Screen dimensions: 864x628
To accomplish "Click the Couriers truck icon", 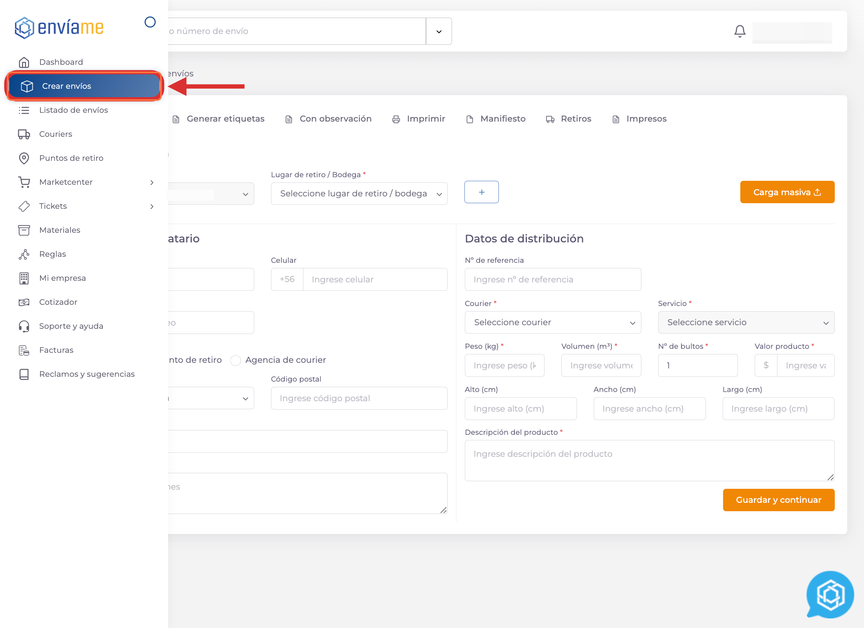I will click(24, 134).
